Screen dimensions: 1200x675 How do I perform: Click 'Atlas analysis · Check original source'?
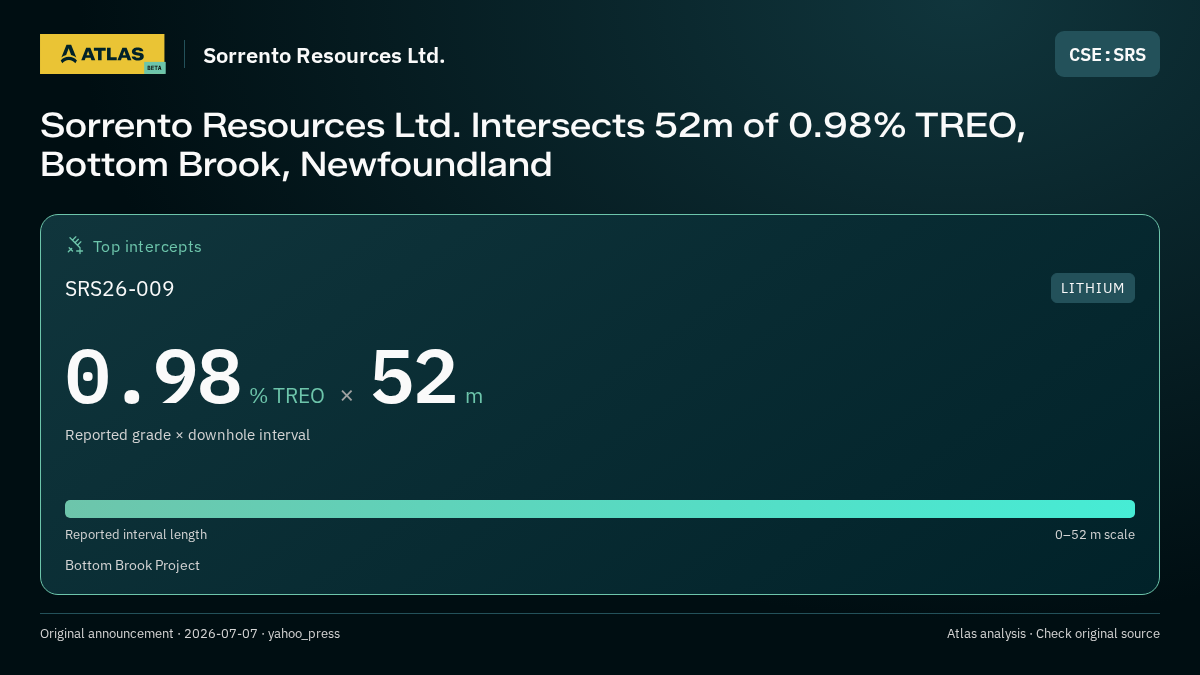point(1053,634)
